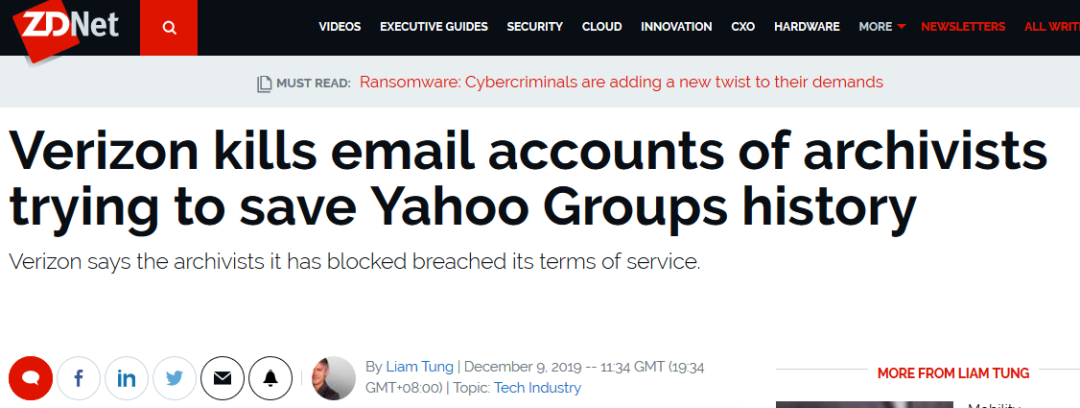The image size is (1080, 408).
Task: Click the author's avatar photo
Action: tap(334, 378)
